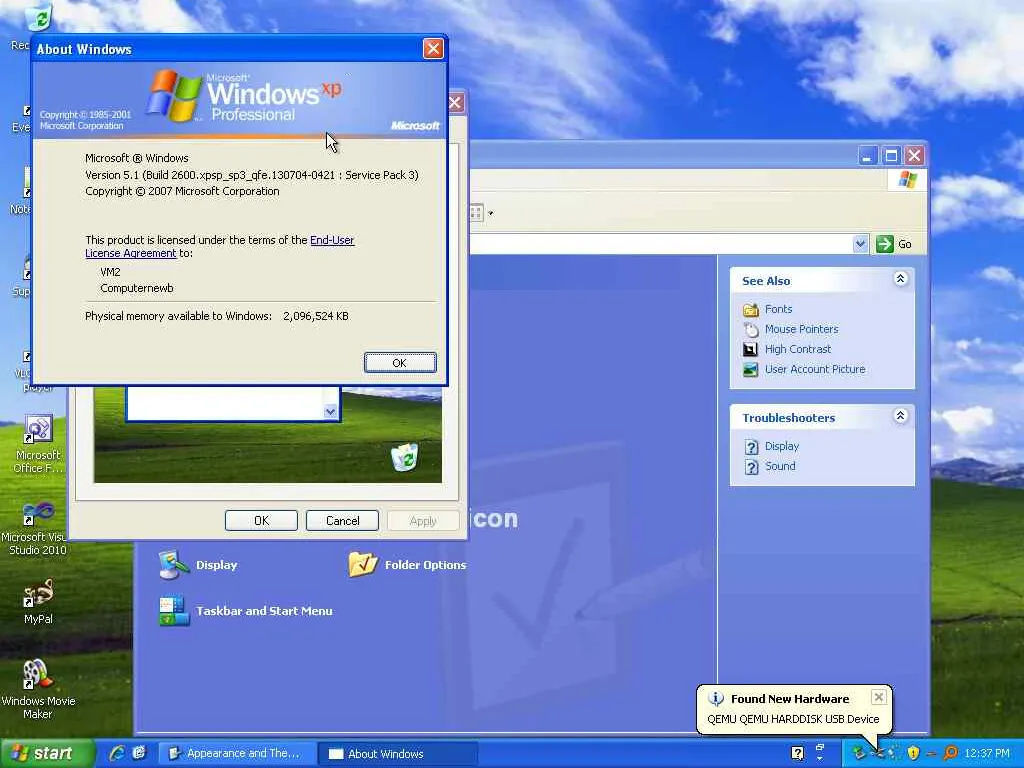Open Microsoft Office shortcut on the desktop
The height and width of the screenshot is (768, 1024).
point(38,444)
